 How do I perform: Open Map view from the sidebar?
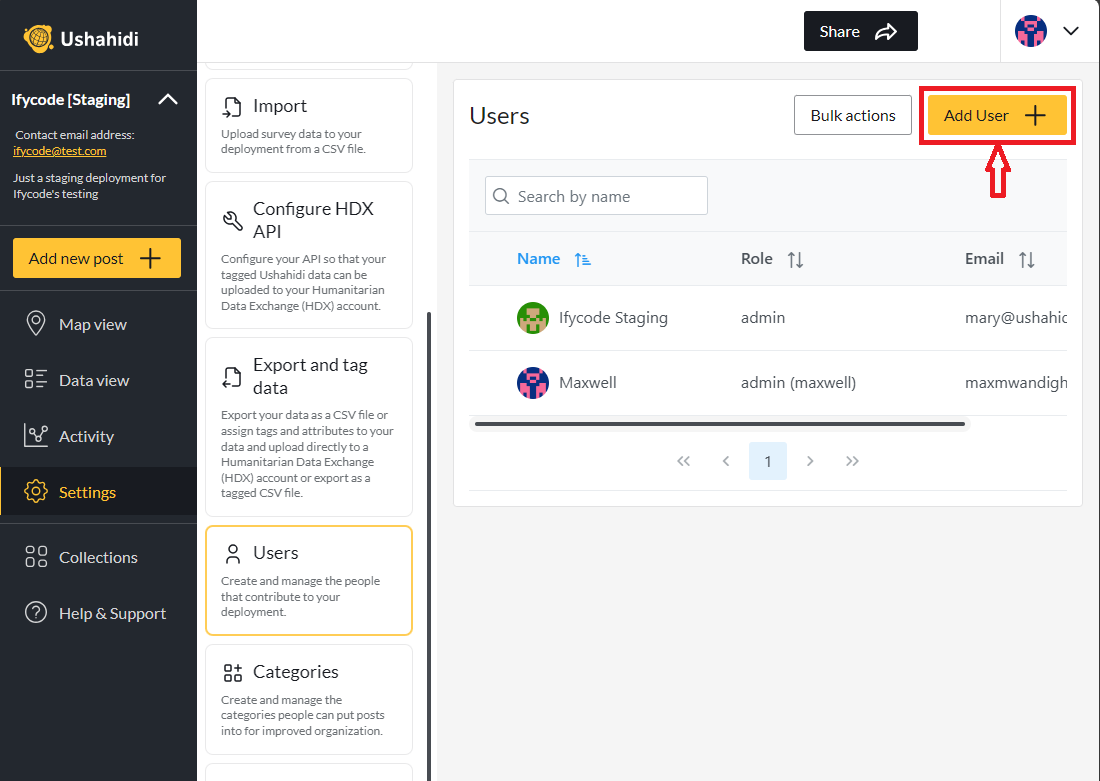33,323
